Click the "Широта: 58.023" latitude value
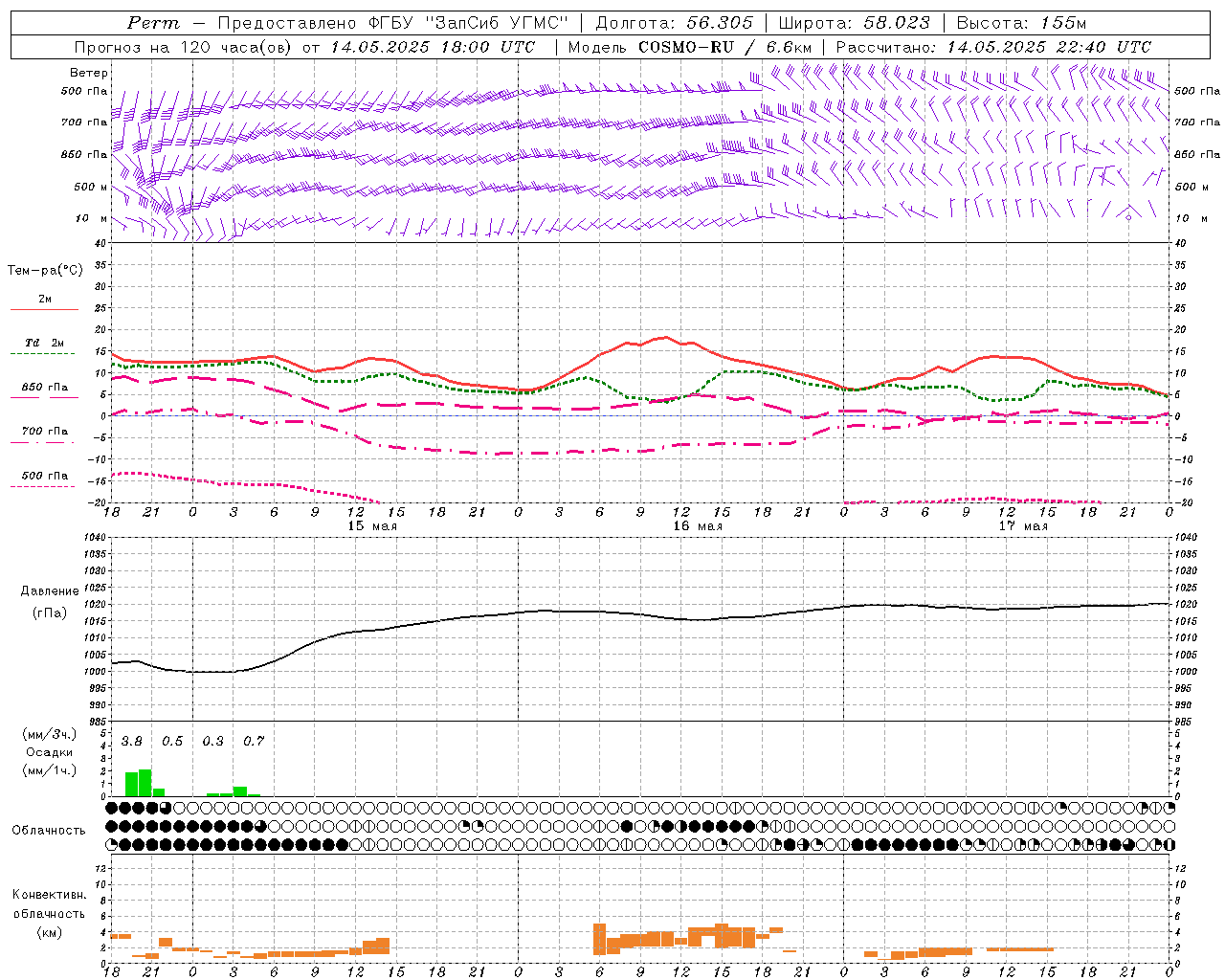 click(x=854, y=23)
